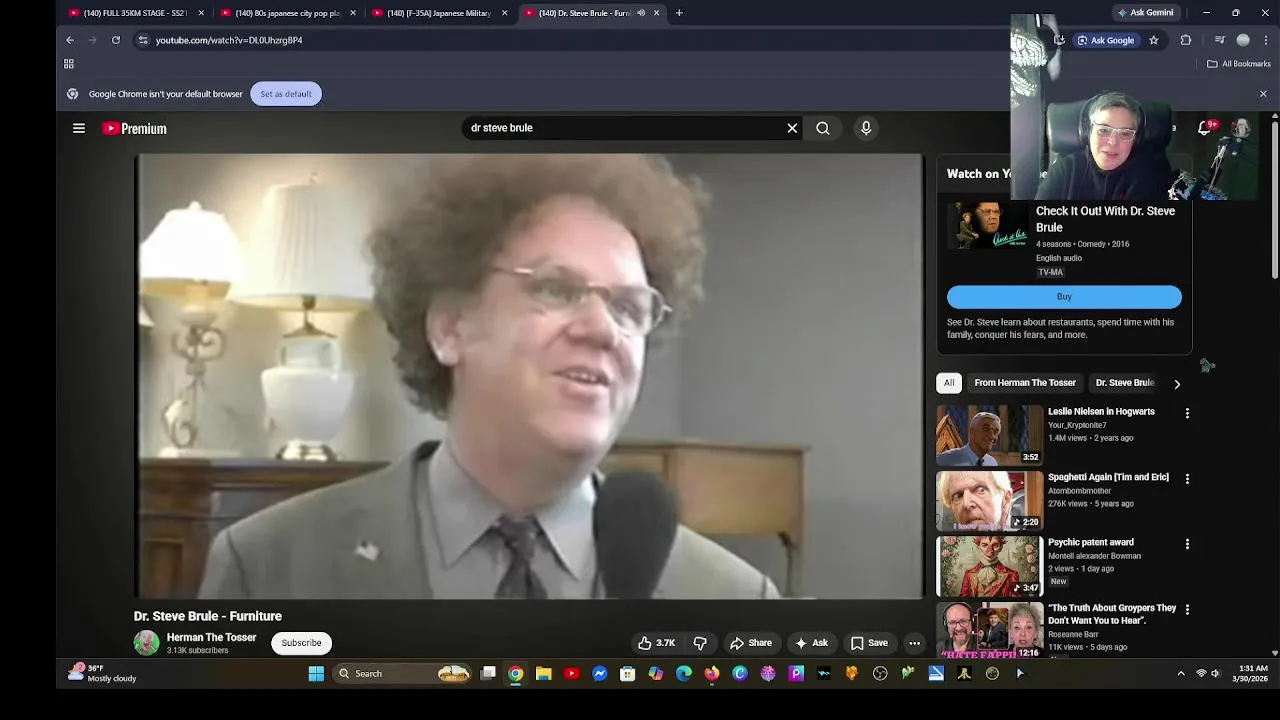This screenshot has height=720, width=1280.
Task: Click the video player frame
Action: coord(530,376)
